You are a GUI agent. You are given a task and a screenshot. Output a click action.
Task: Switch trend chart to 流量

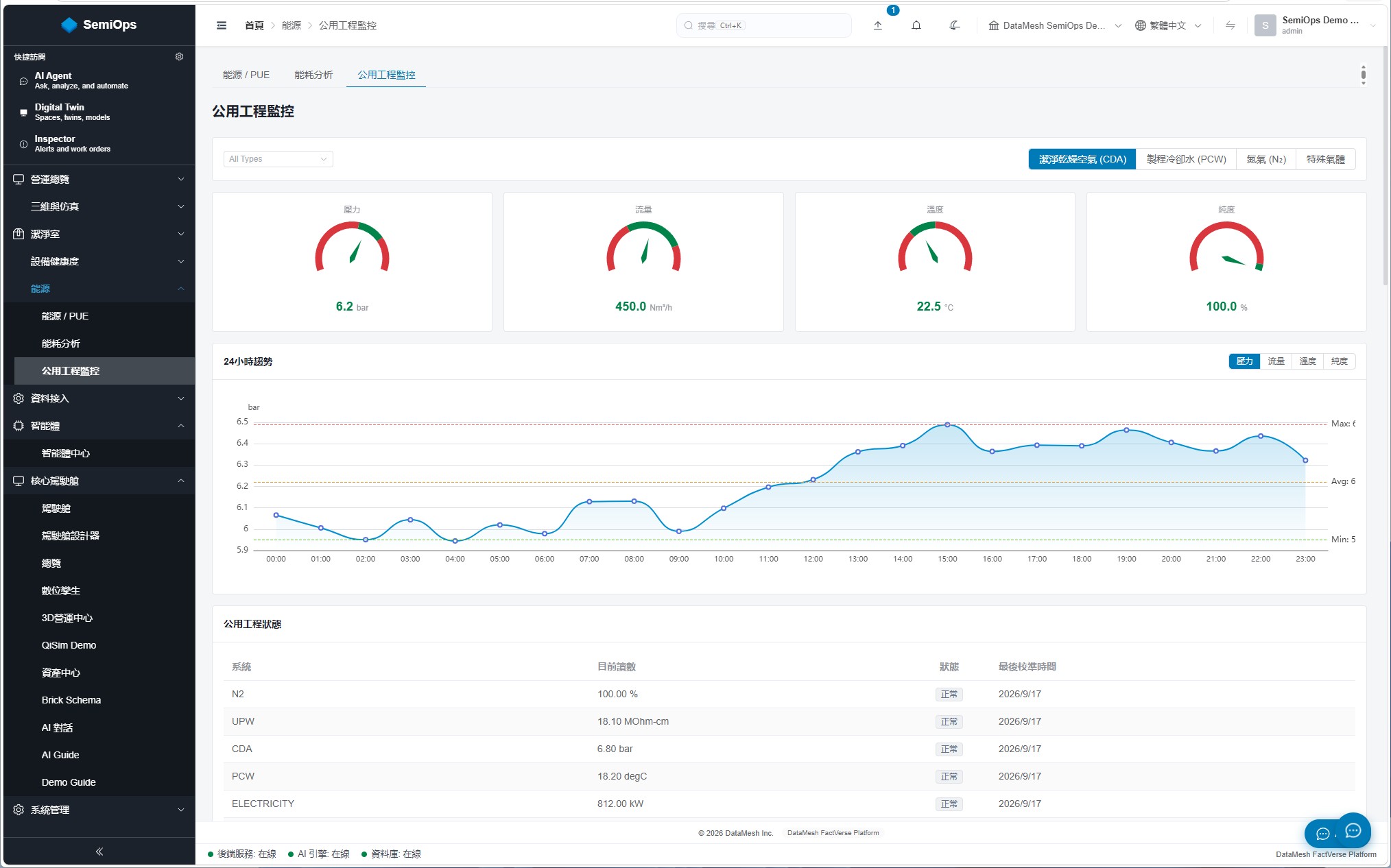pos(1276,361)
